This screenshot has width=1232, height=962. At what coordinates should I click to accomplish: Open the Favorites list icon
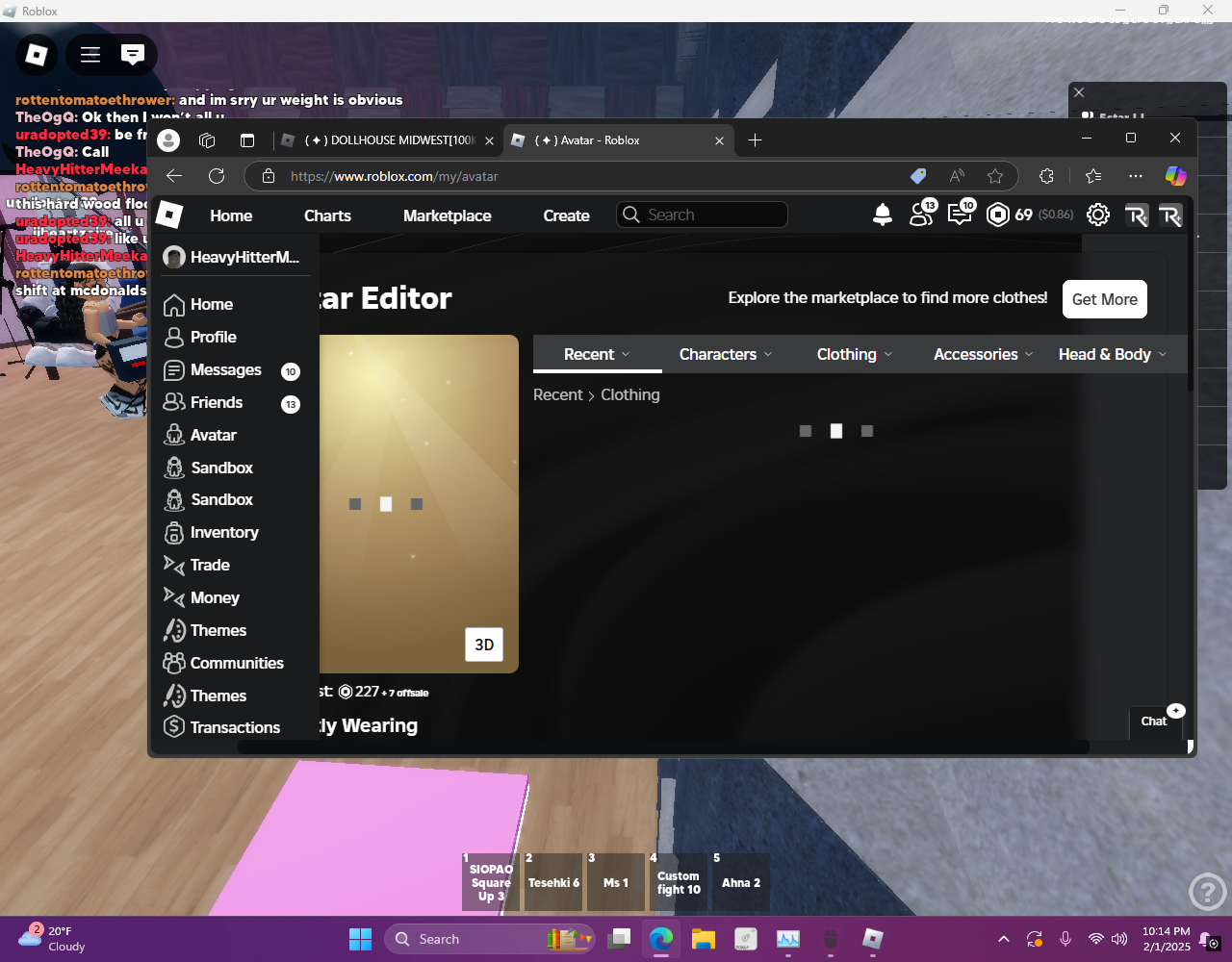[x=1093, y=176]
